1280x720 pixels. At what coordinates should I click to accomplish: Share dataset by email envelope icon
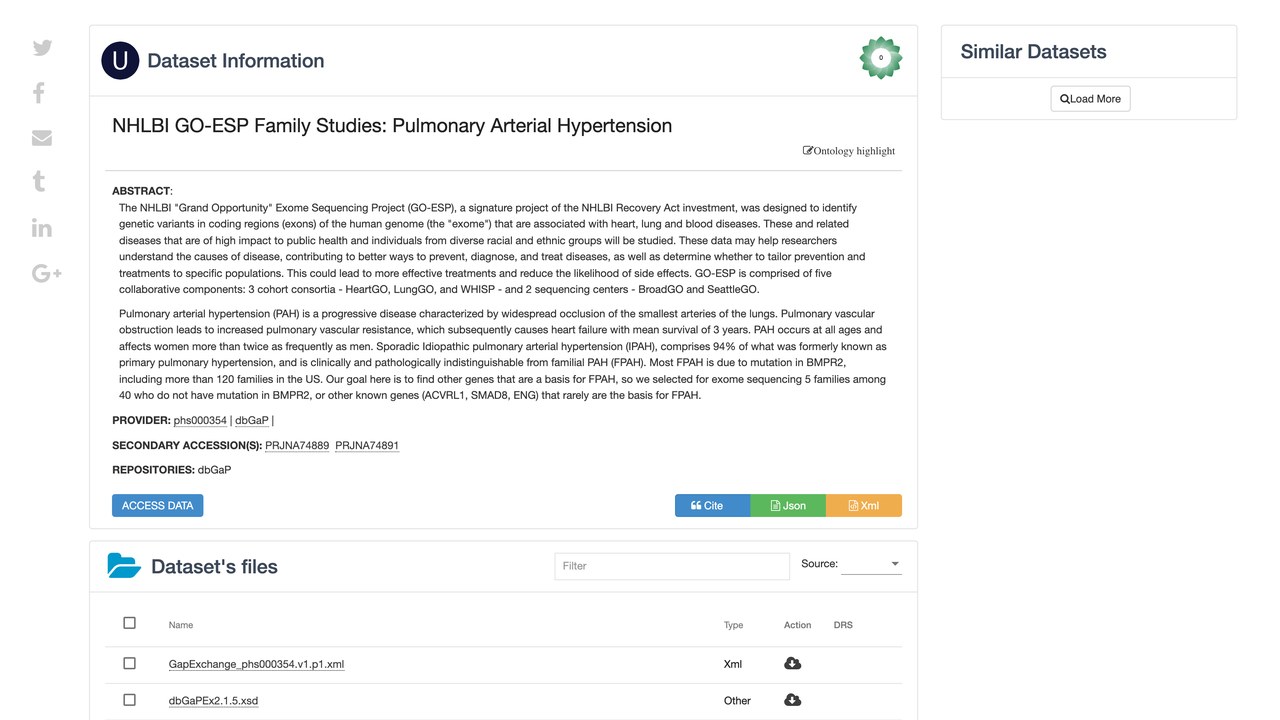pyautogui.click(x=42, y=138)
